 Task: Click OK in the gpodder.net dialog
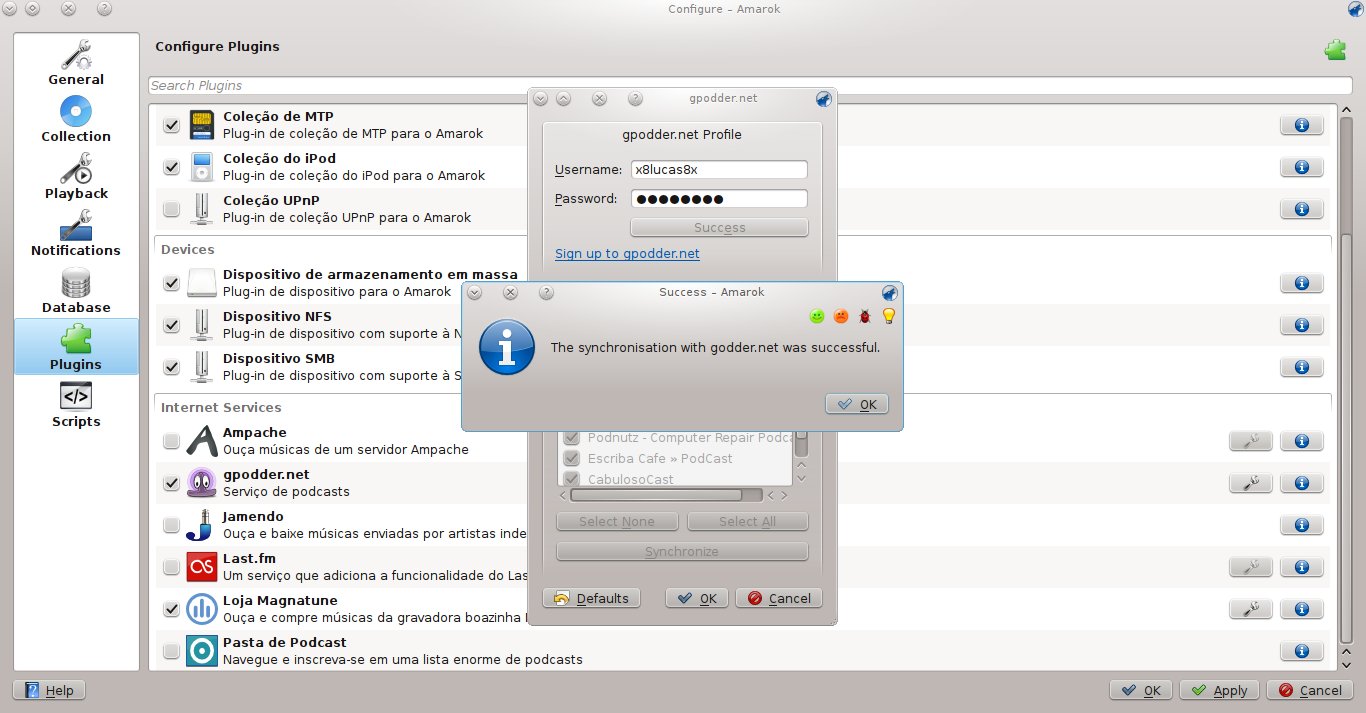coord(697,598)
